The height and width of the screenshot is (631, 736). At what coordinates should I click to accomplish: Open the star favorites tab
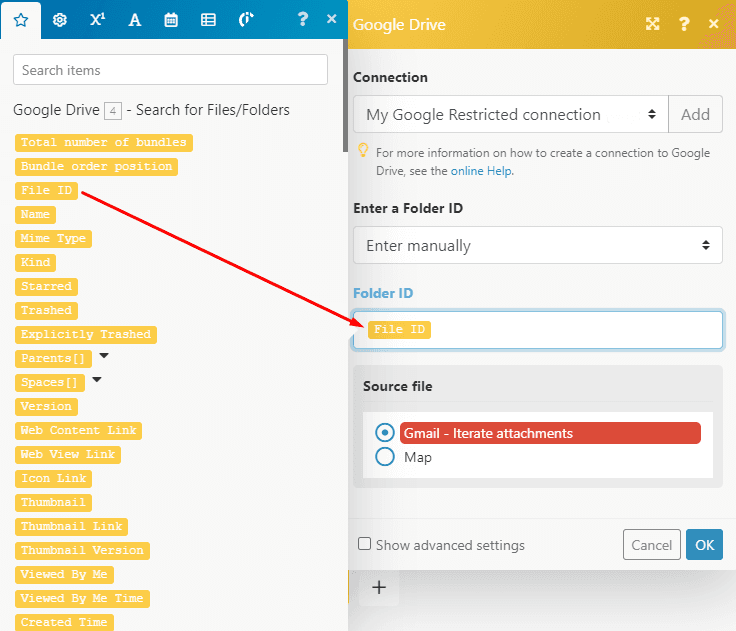tap(21, 20)
